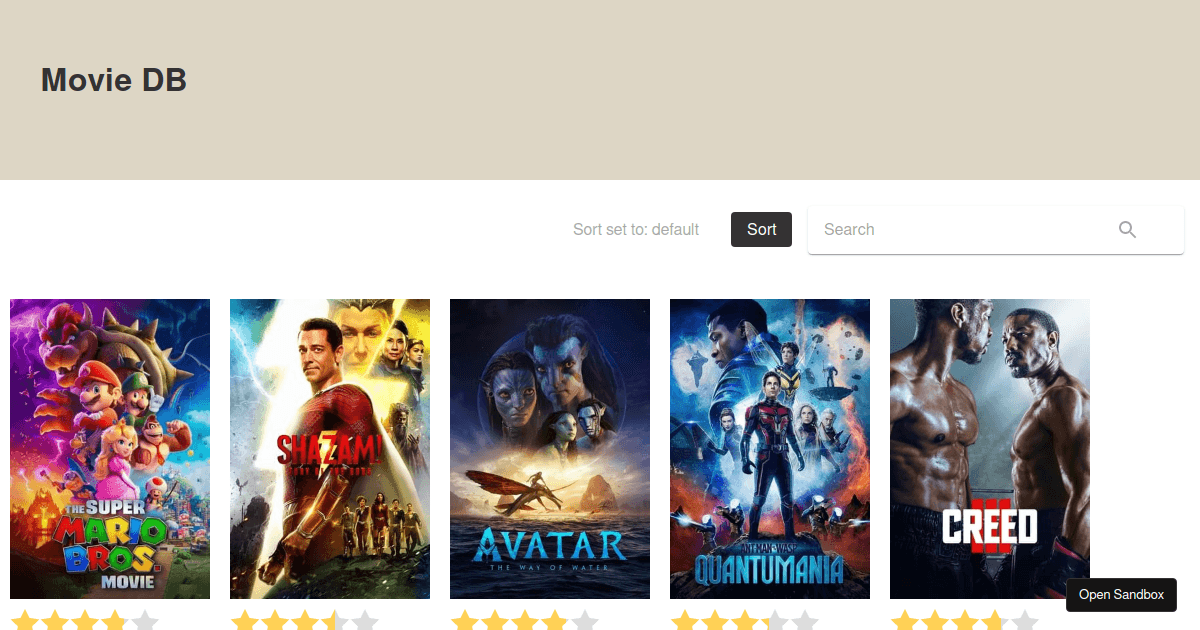Screen dimensions: 1200x630
Task: Open the Avatar: The Way of Water poster
Action: click(x=550, y=449)
